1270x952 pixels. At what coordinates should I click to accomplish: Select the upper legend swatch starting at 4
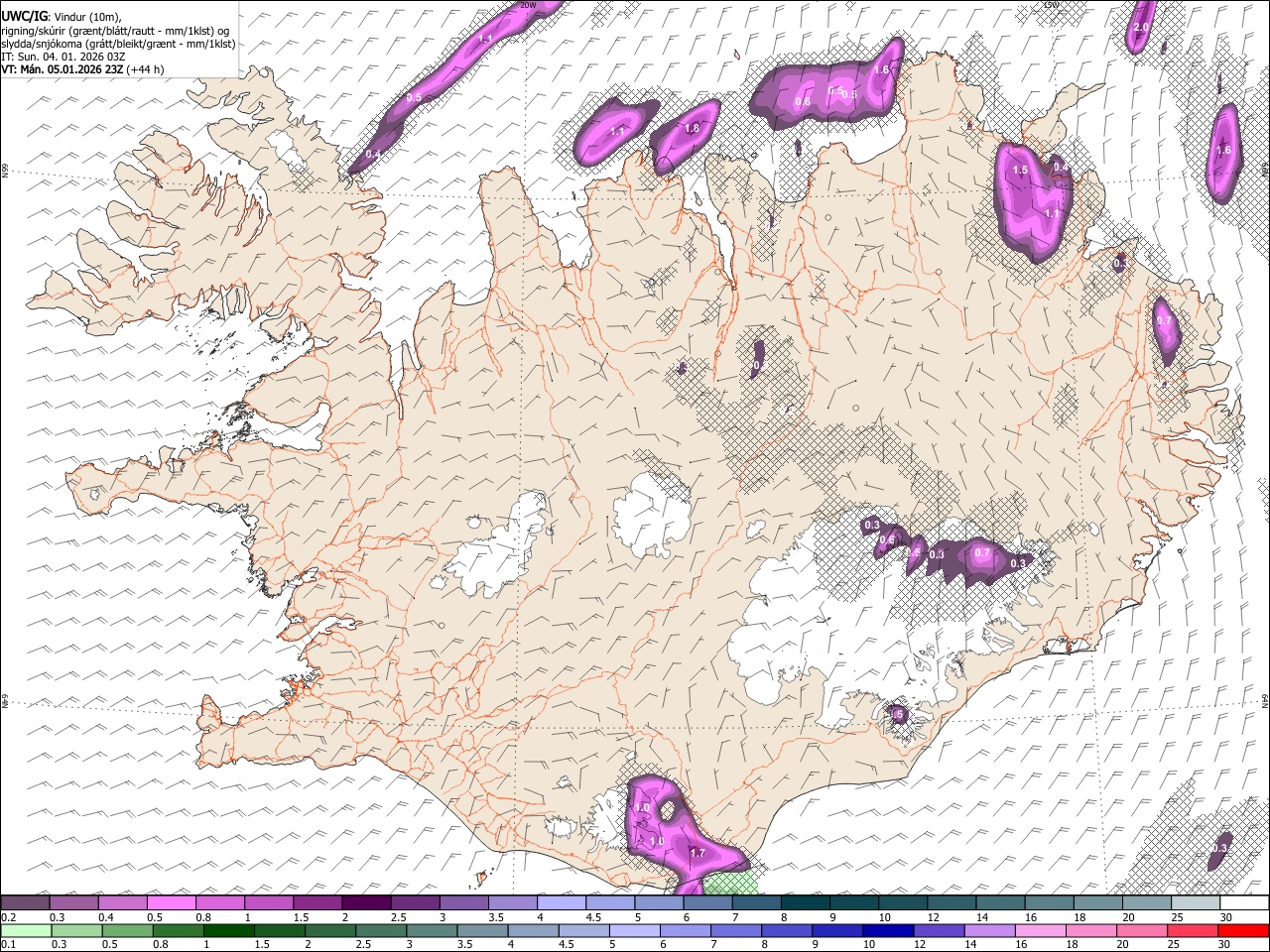(561, 902)
